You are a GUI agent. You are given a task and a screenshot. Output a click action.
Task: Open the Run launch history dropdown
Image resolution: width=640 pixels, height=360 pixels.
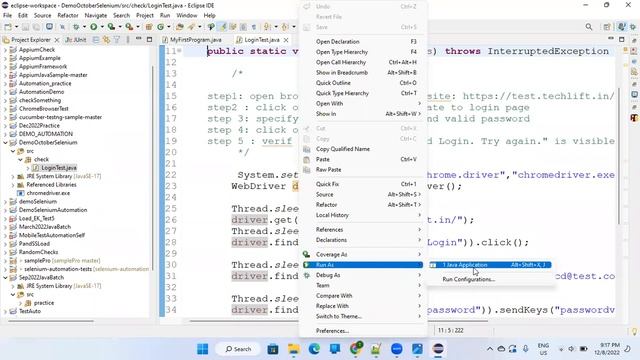pyautogui.click(x=102, y=27)
